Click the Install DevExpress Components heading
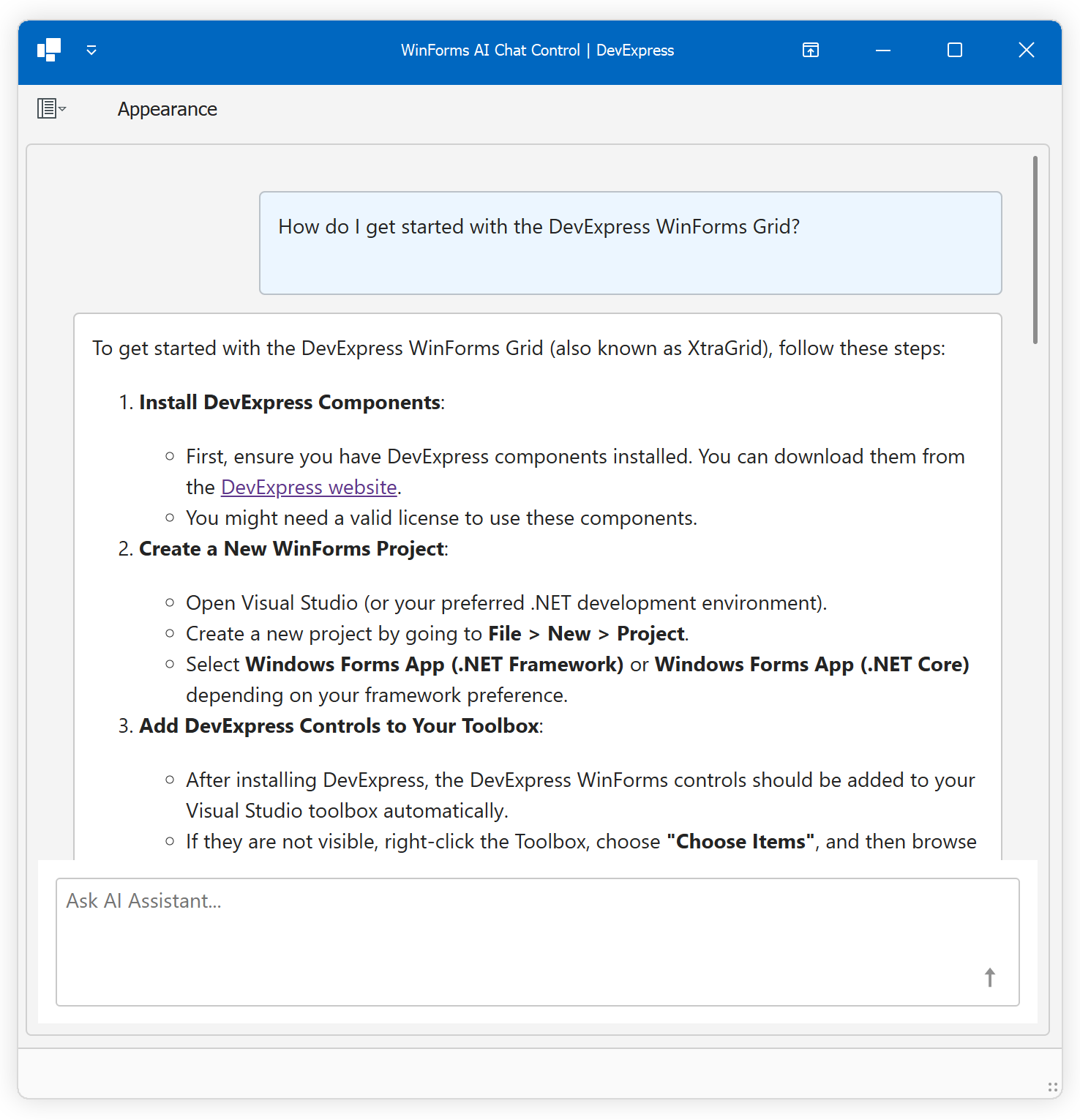The height and width of the screenshot is (1120, 1080). [x=290, y=403]
